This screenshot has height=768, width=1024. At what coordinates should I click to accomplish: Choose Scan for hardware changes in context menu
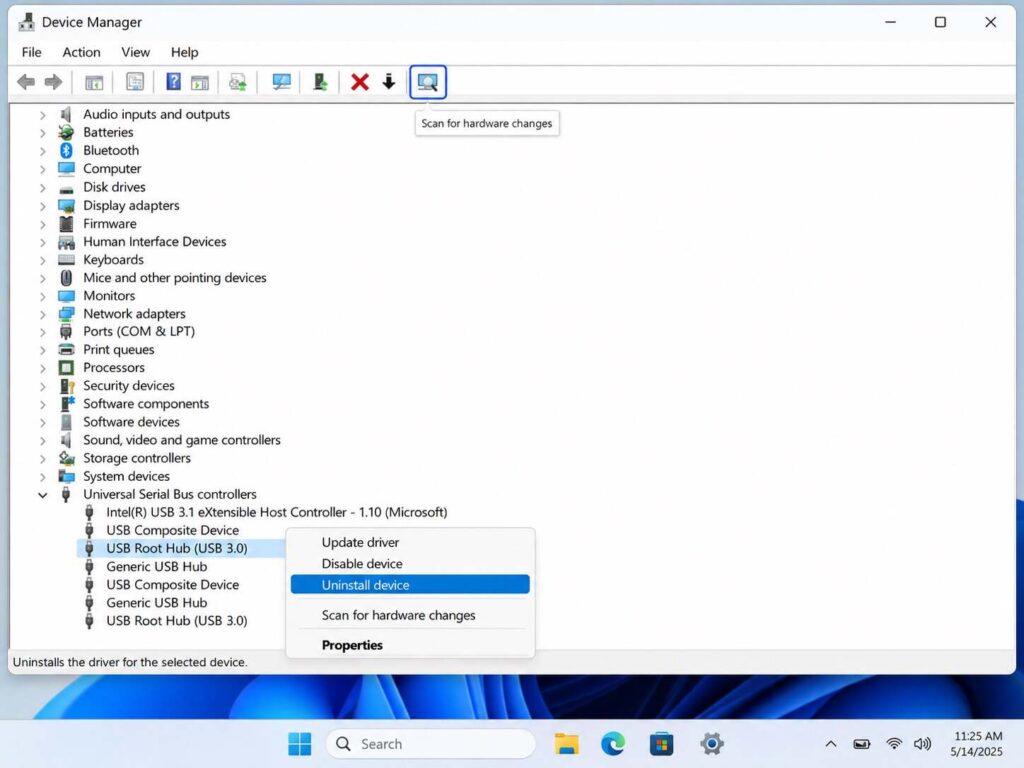coord(410,615)
